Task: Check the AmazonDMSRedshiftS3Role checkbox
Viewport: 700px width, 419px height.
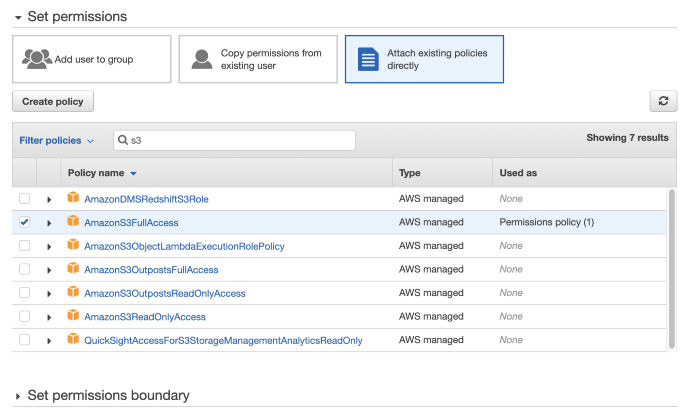Action: (25, 199)
